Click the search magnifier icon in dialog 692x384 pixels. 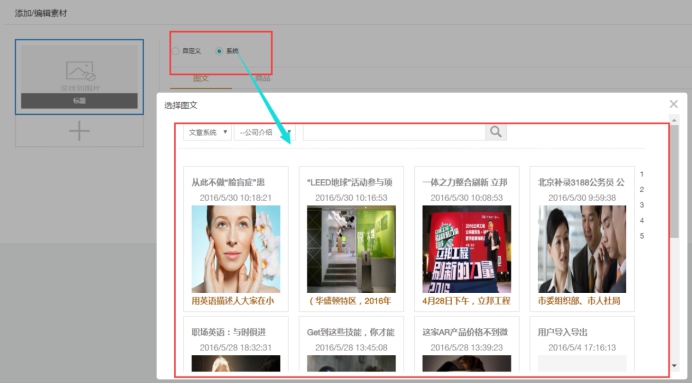coord(496,132)
